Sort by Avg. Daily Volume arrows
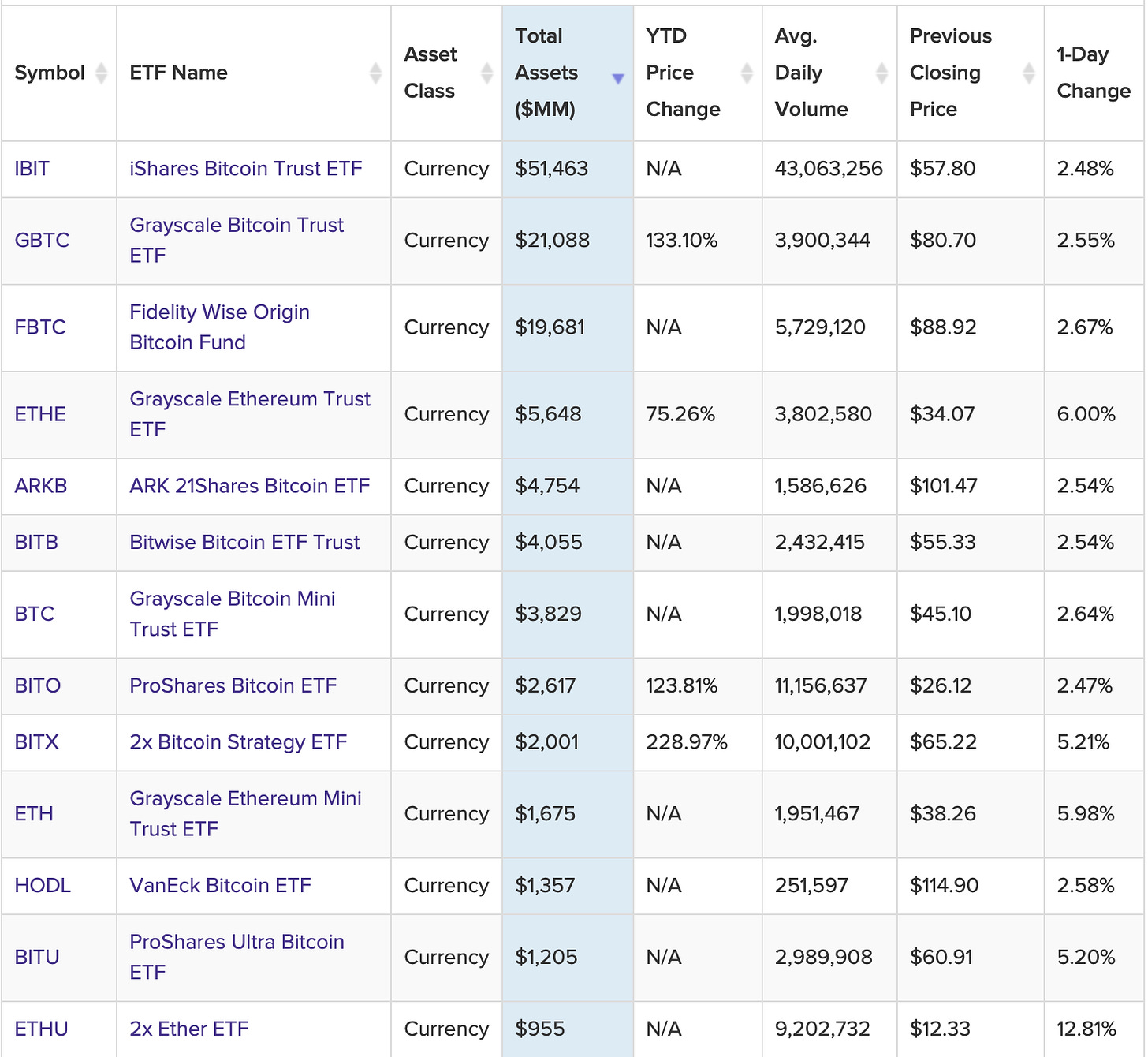 (881, 73)
